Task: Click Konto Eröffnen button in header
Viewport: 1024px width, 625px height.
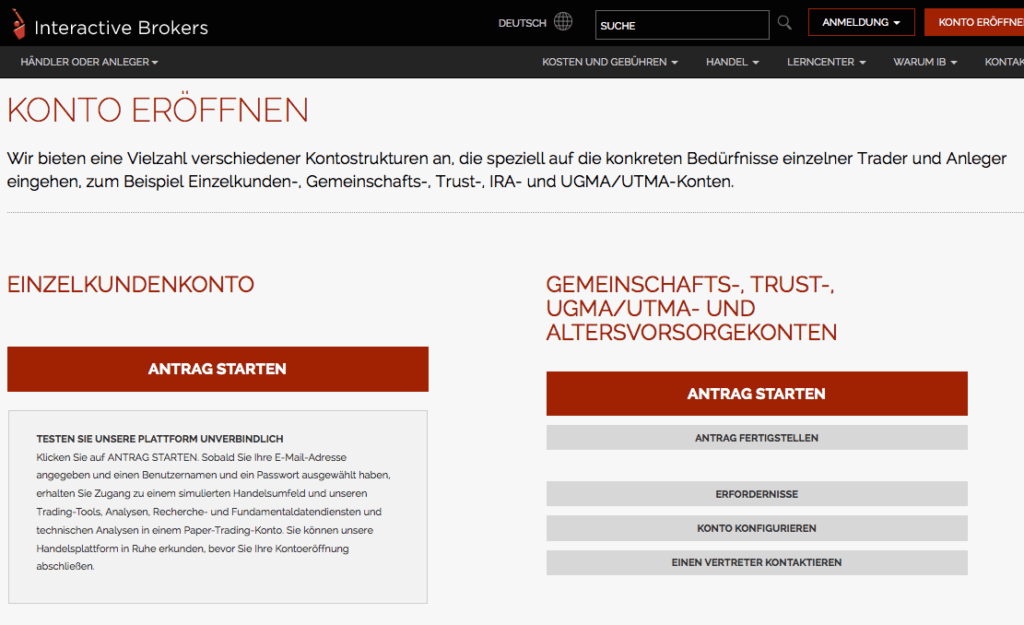Action: point(974,22)
